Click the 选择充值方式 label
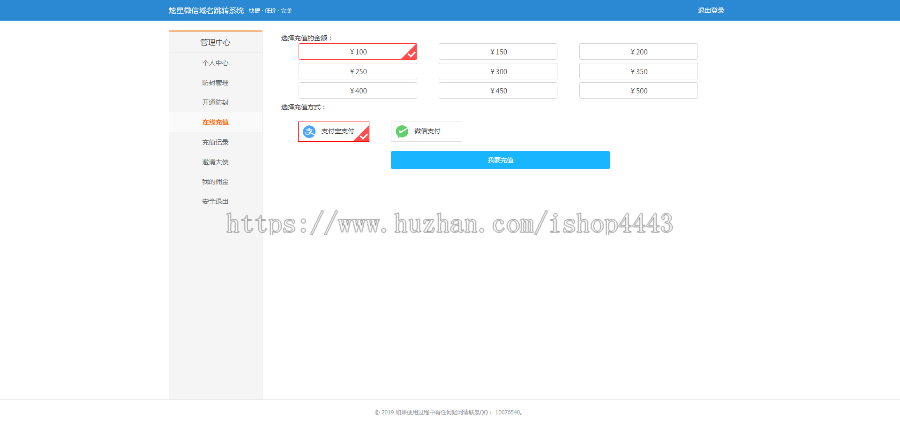Viewport: 900px width, 443px height. click(303, 107)
